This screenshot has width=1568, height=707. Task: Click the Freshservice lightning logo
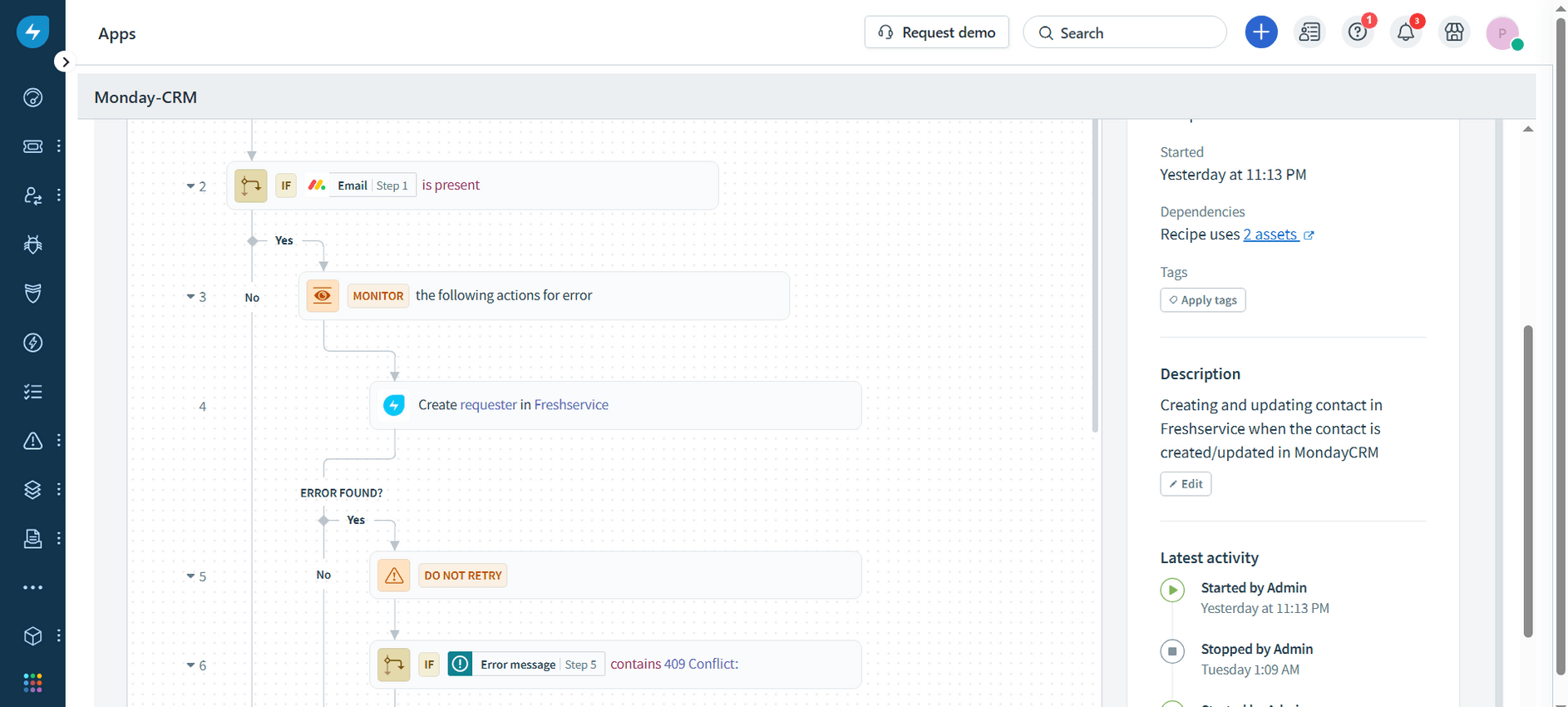(x=32, y=32)
